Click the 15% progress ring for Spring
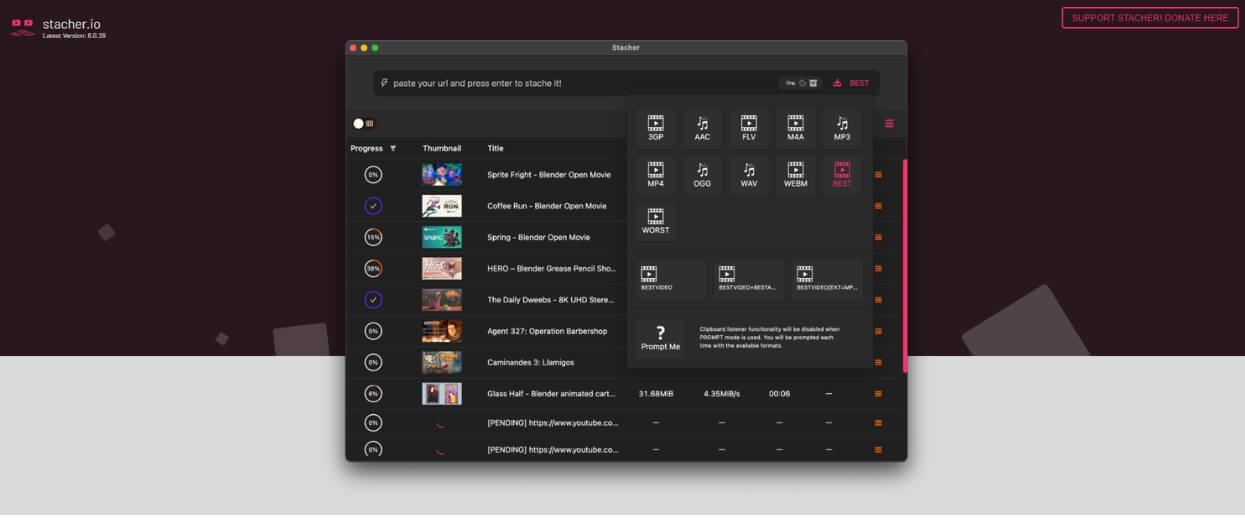The width and height of the screenshot is (1245, 530). click(x=373, y=237)
